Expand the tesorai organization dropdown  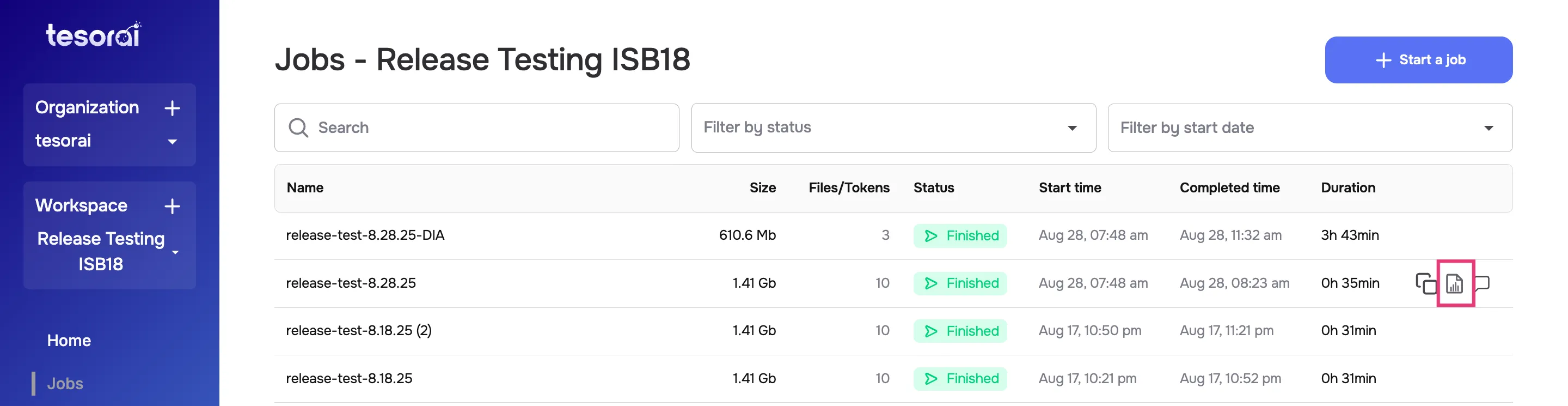point(172,142)
